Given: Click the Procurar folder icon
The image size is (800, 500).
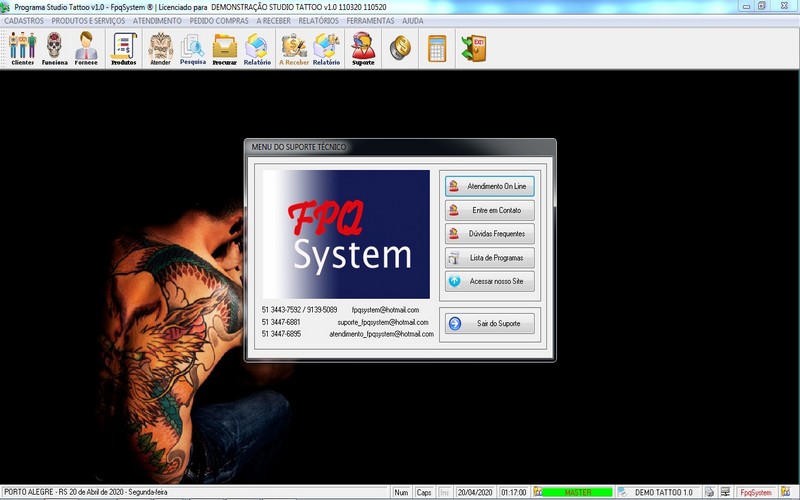Looking at the screenshot, I should [x=225, y=48].
